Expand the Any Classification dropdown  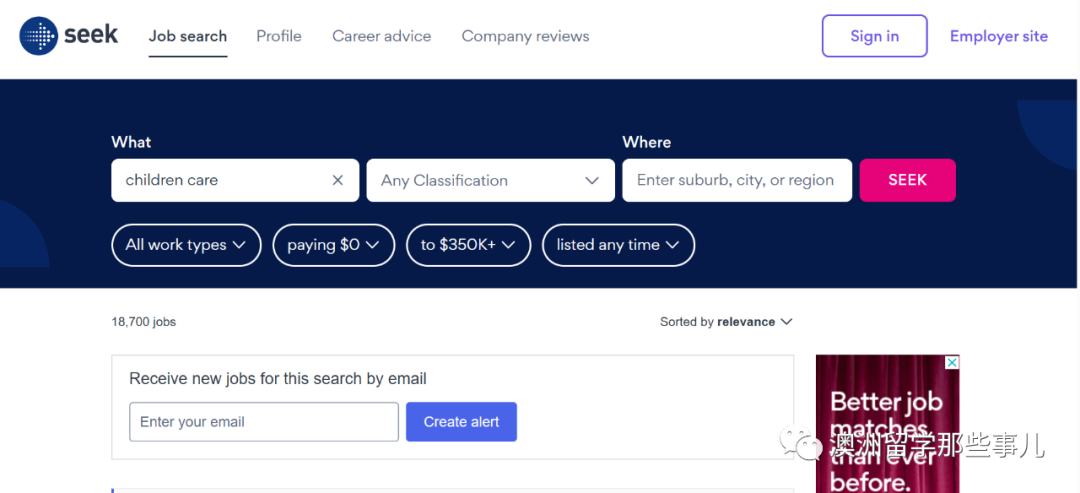[490, 180]
